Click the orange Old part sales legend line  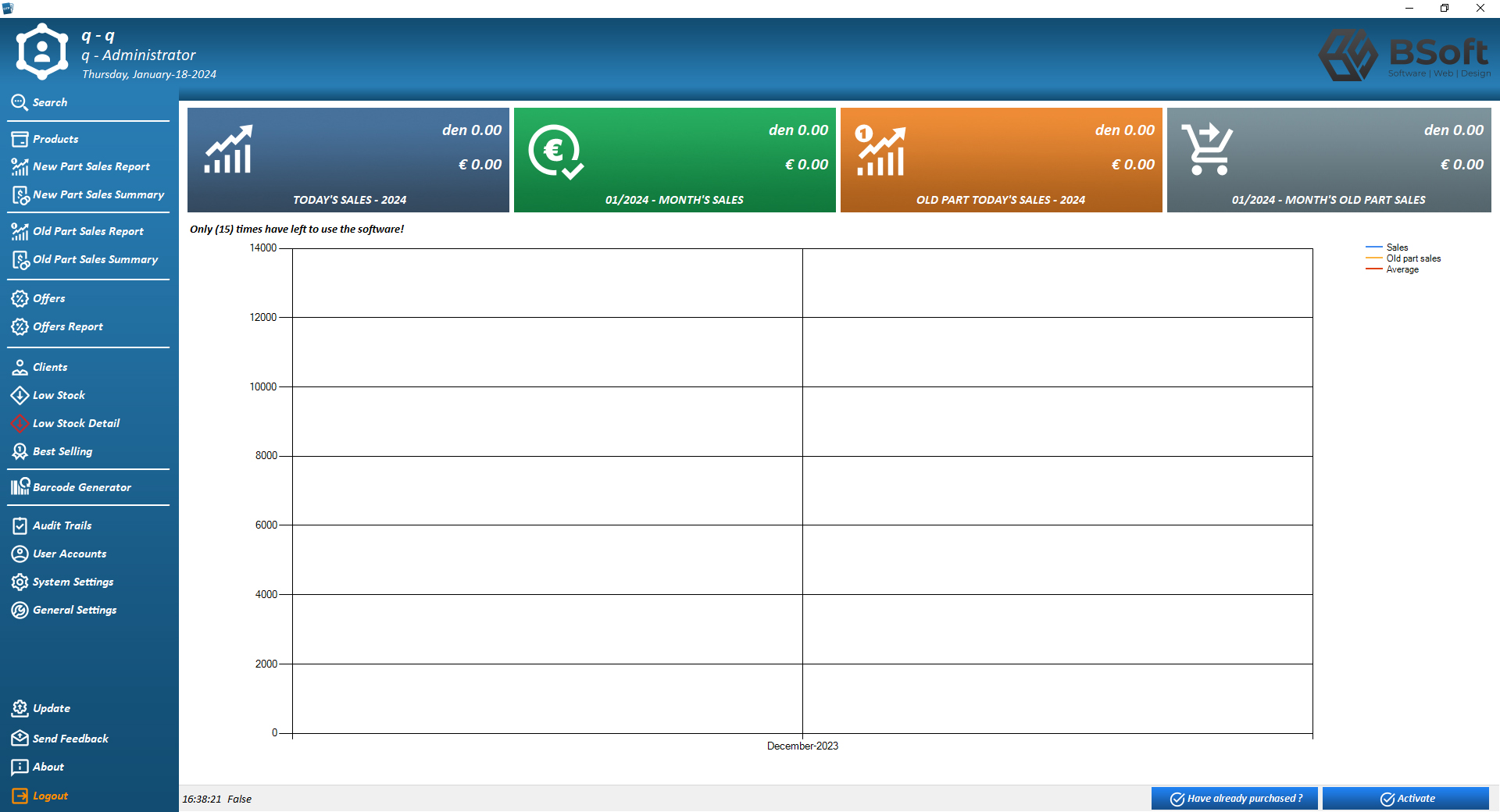1374,258
